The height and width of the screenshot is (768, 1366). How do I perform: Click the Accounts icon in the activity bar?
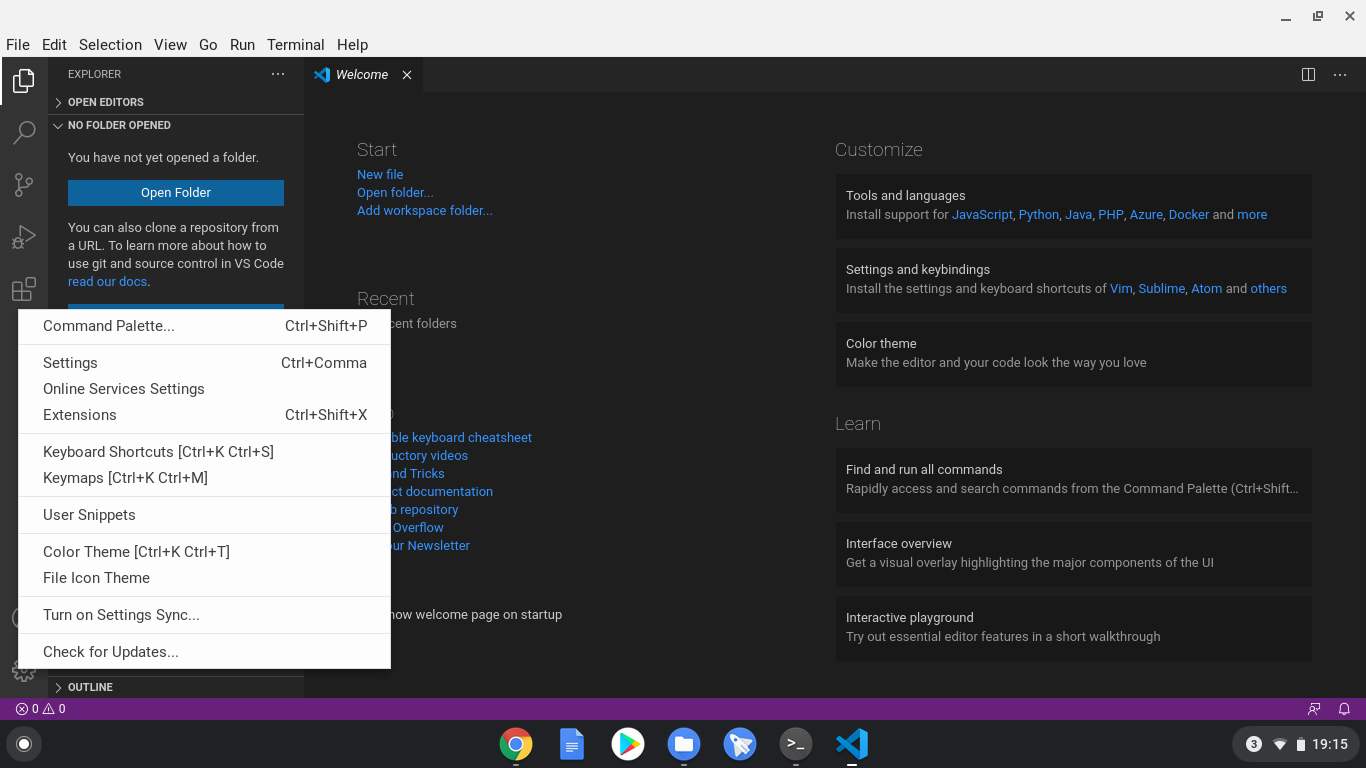coord(24,619)
